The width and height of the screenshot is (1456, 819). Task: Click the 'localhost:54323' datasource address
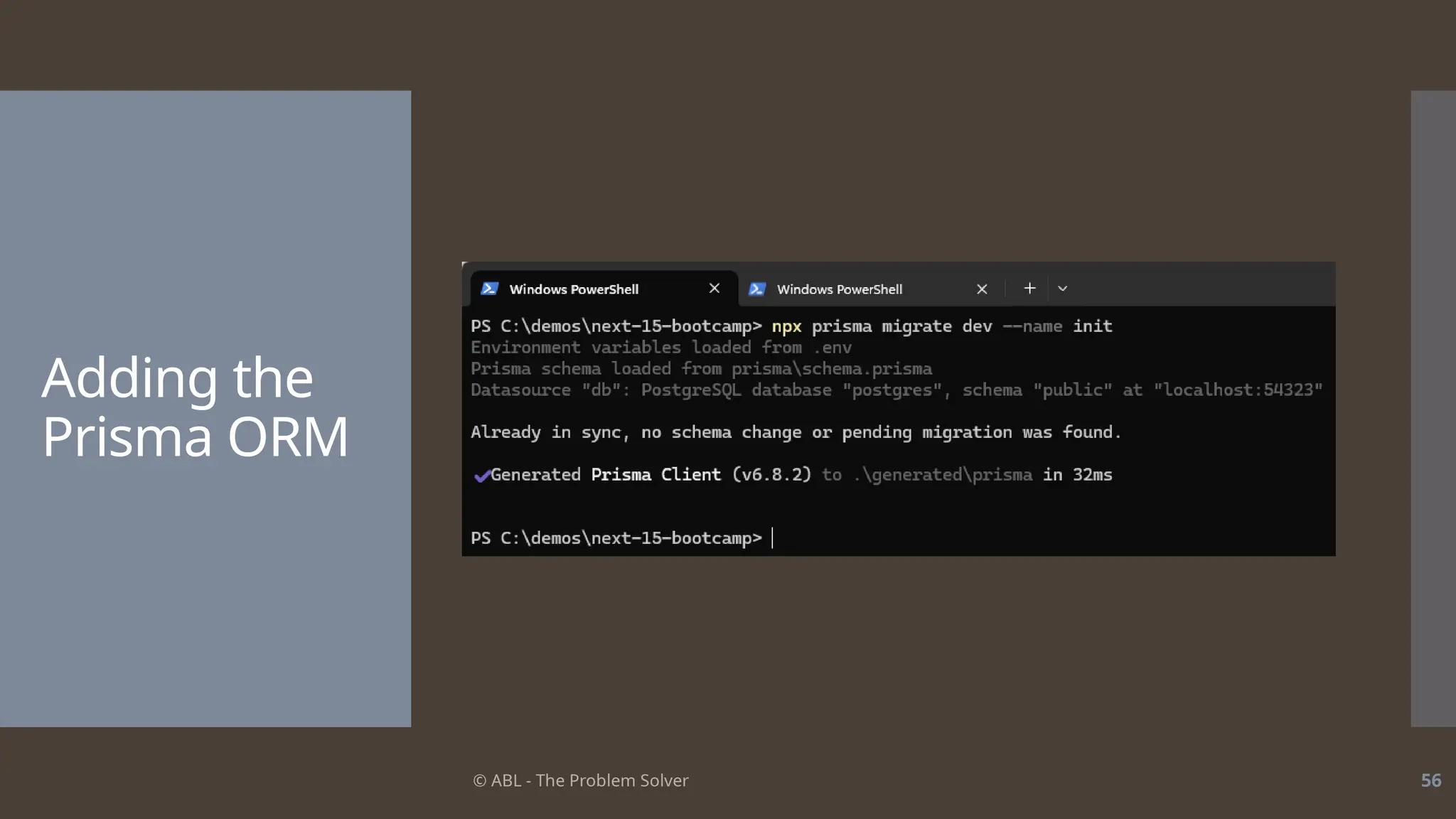tap(1238, 390)
